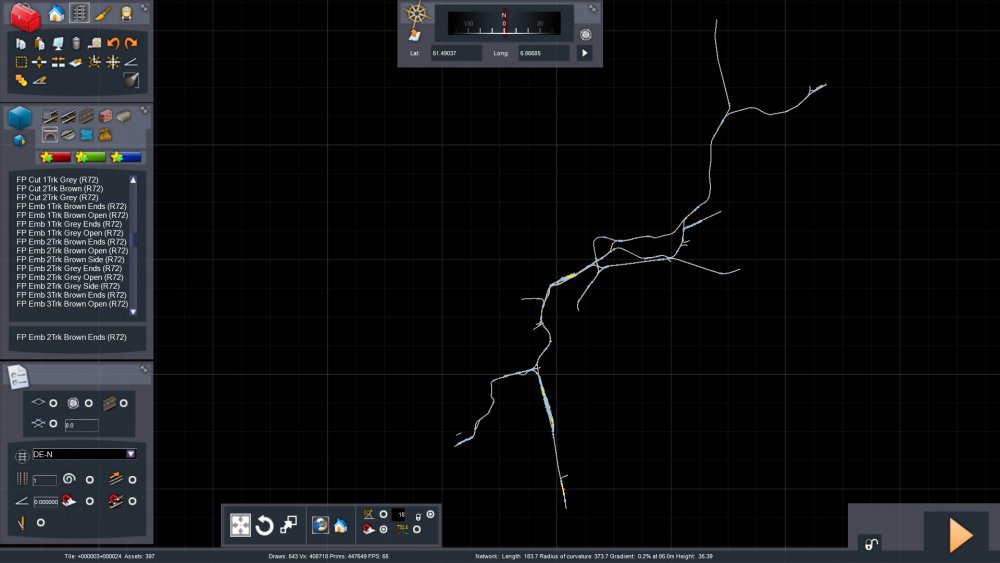Viewport: 1000px width, 563px height.
Task: Select the tunnel arch asset category
Action: coord(48,134)
